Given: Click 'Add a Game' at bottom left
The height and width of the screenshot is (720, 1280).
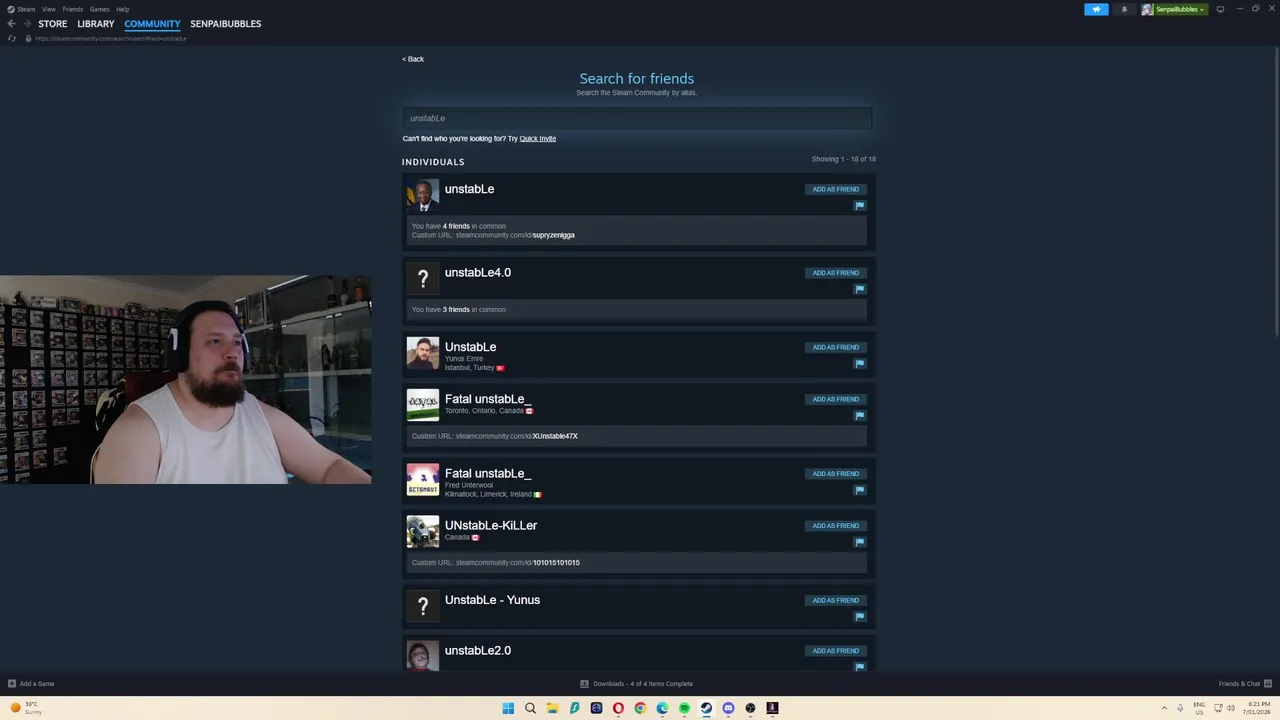Looking at the screenshot, I should (31, 684).
